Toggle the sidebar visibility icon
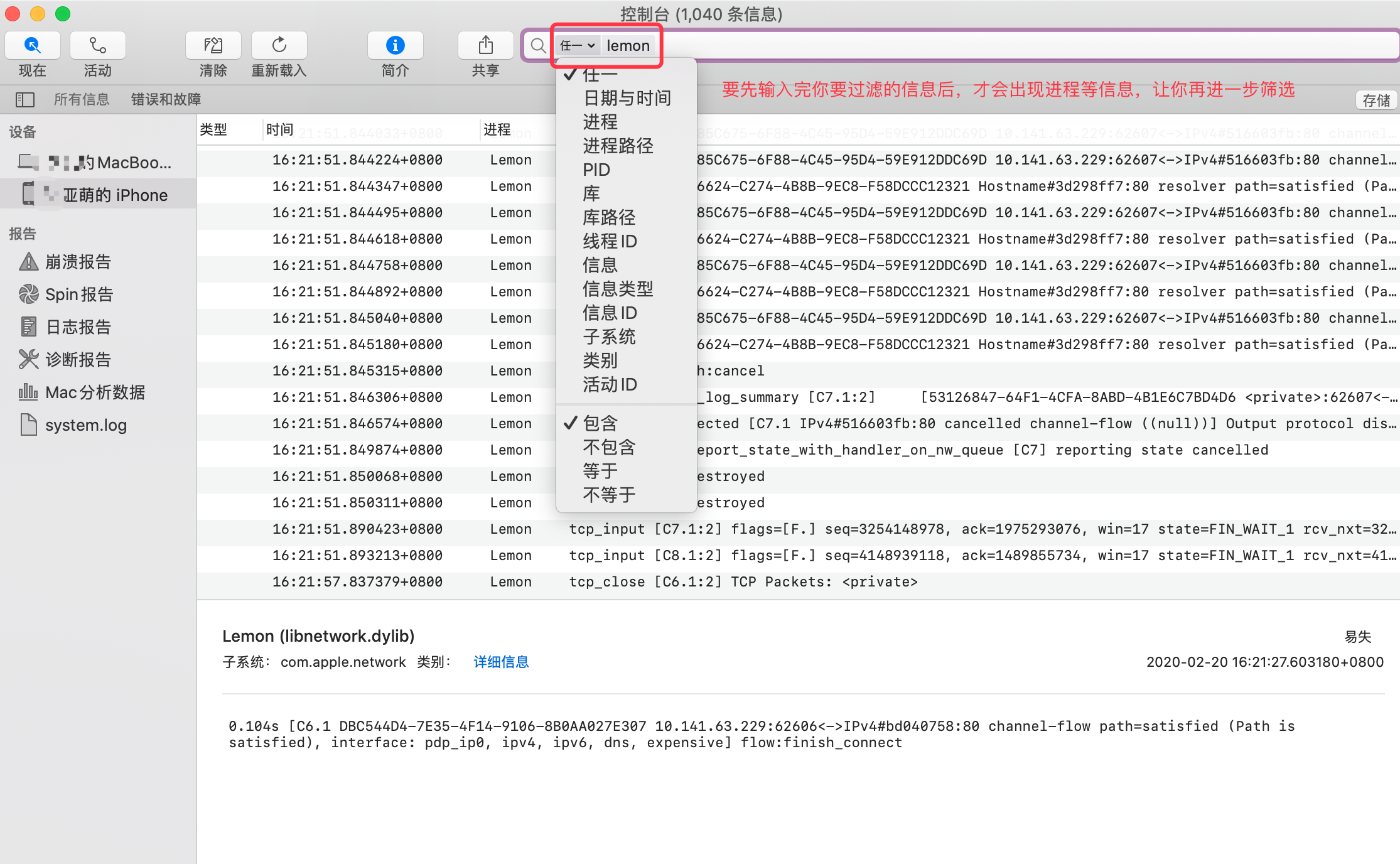 25,99
